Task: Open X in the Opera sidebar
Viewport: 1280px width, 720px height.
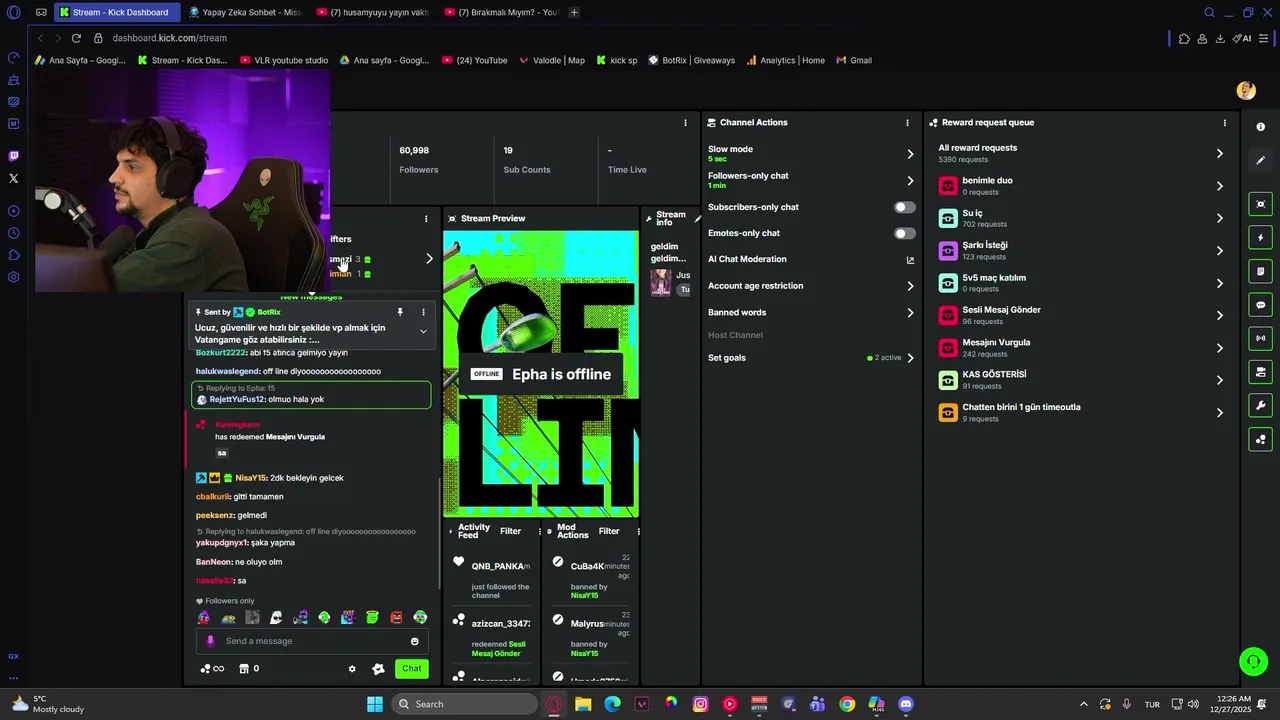Action: (x=13, y=178)
